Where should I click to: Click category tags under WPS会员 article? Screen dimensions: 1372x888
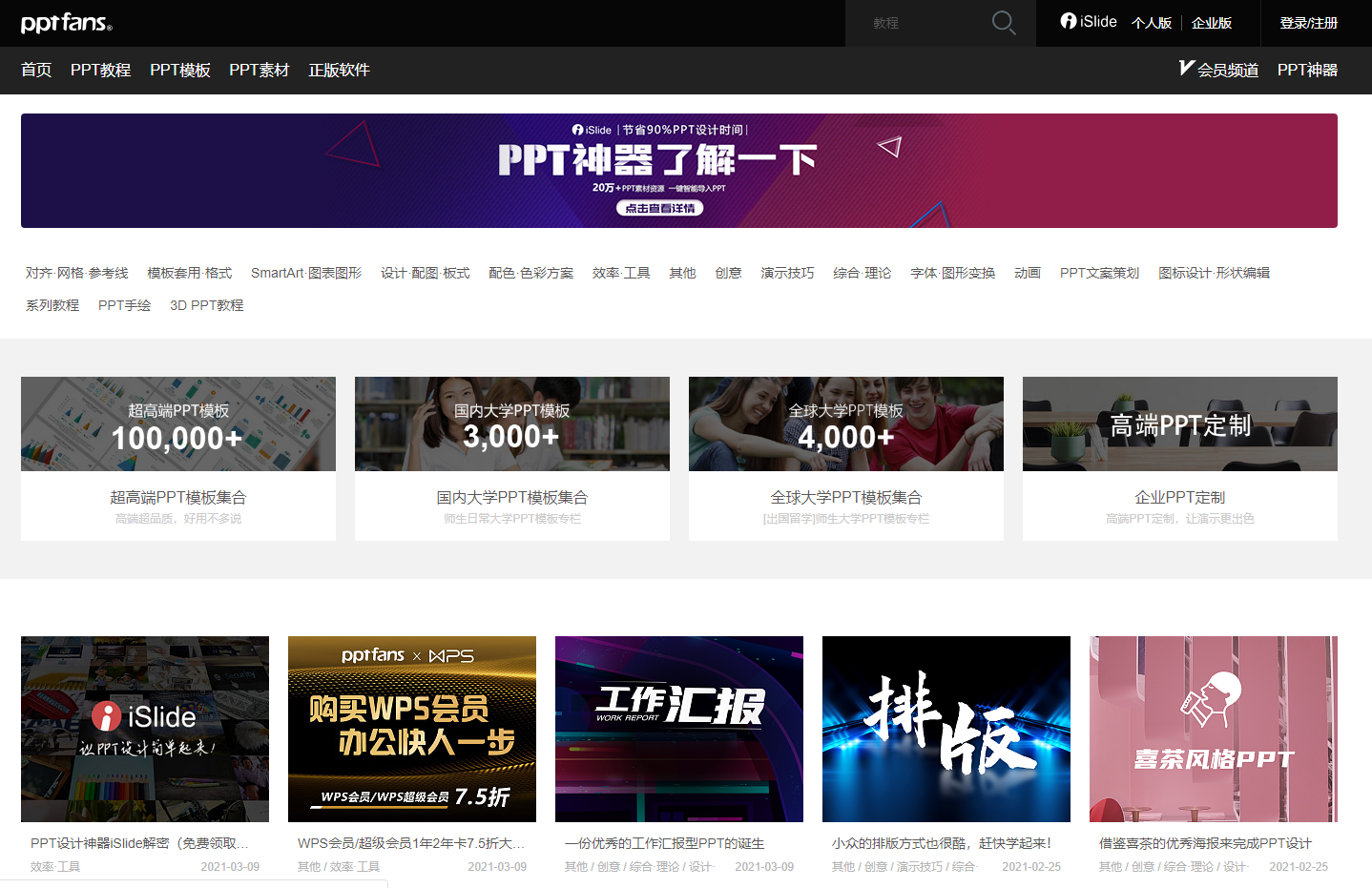point(339,867)
